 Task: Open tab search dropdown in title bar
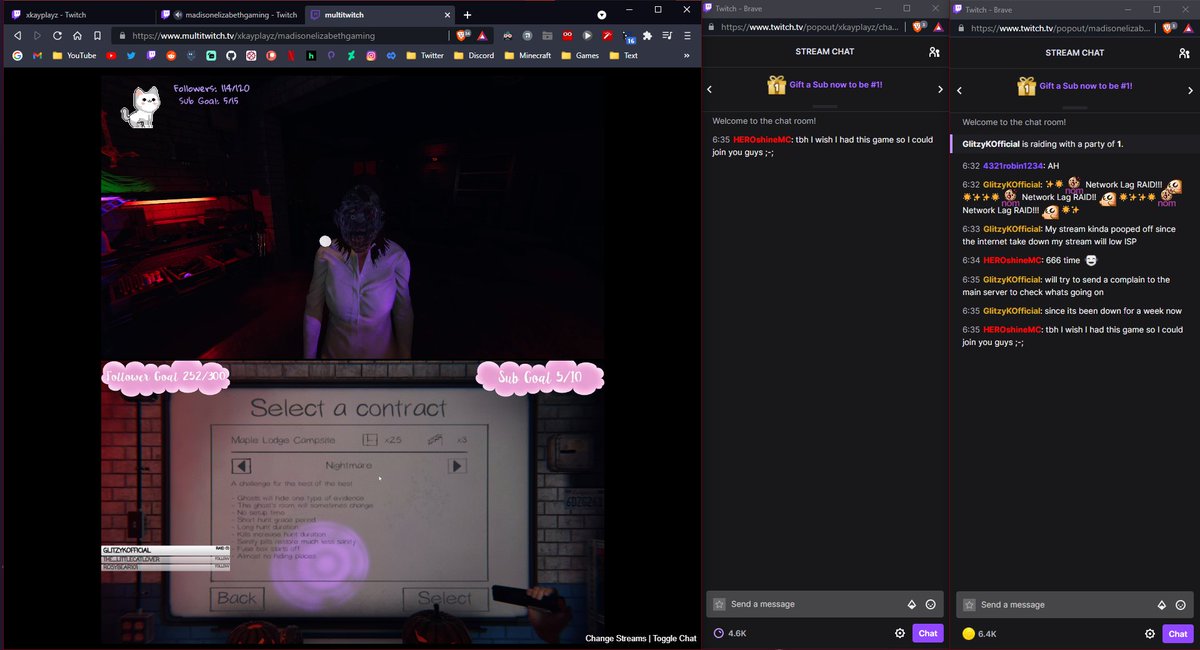point(601,15)
